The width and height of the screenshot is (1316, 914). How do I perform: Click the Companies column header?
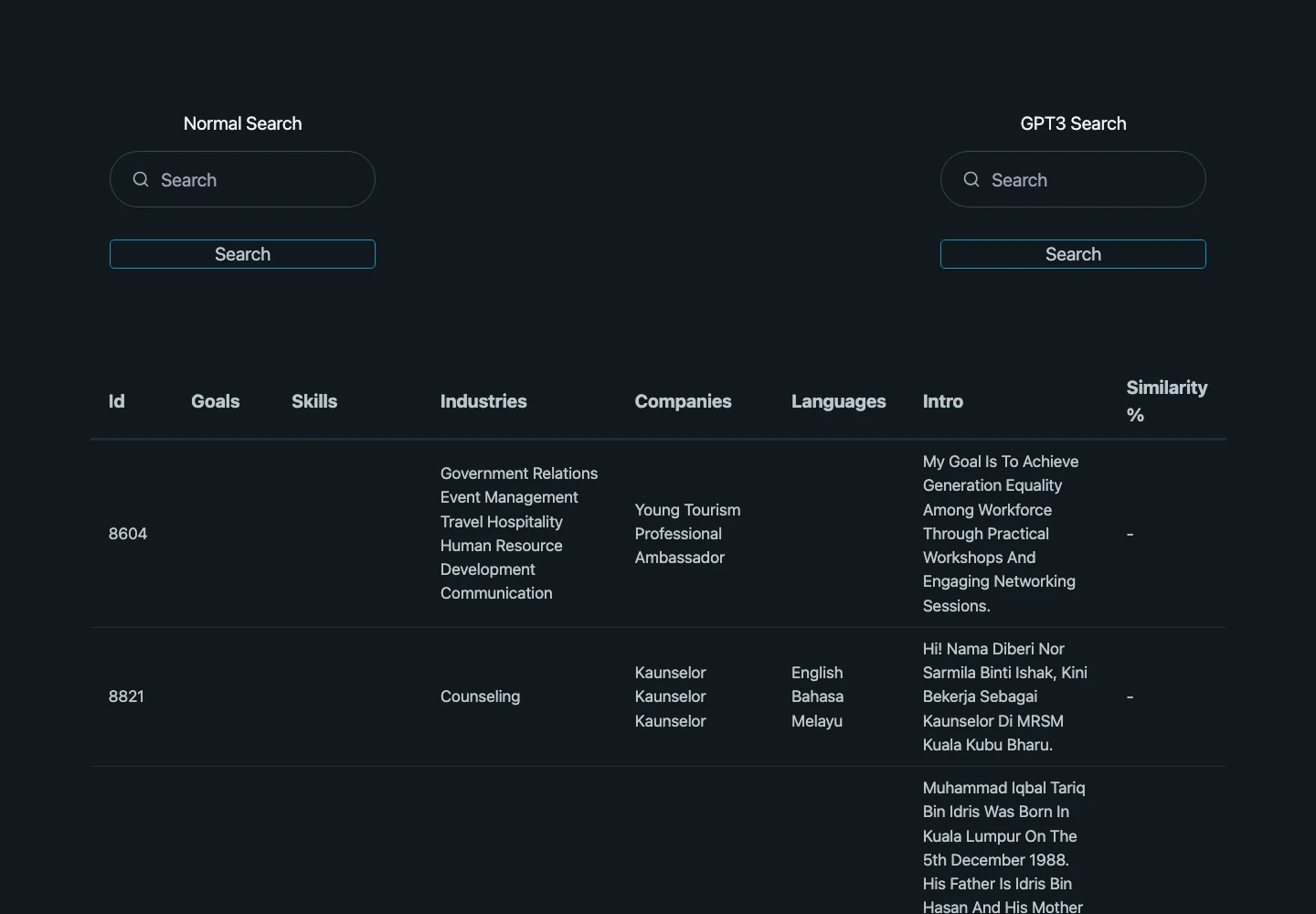683,401
